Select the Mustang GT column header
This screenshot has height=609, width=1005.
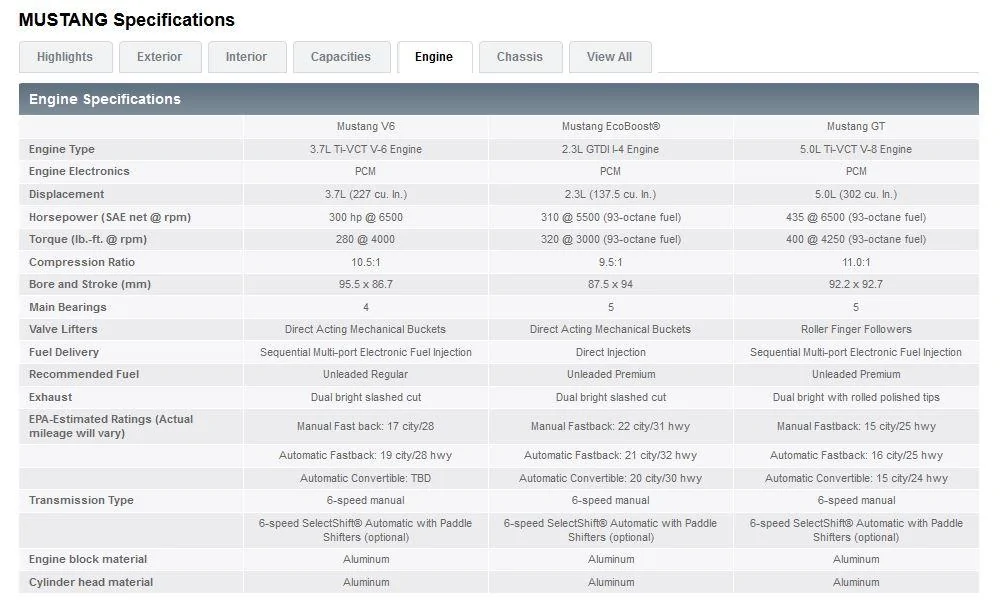tap(856, 126)
